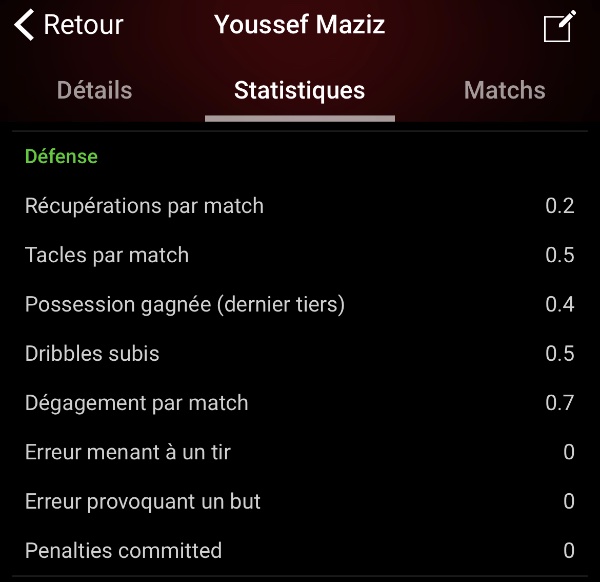
Task: Open the edit note icon
Action: (x=560, y=26)
